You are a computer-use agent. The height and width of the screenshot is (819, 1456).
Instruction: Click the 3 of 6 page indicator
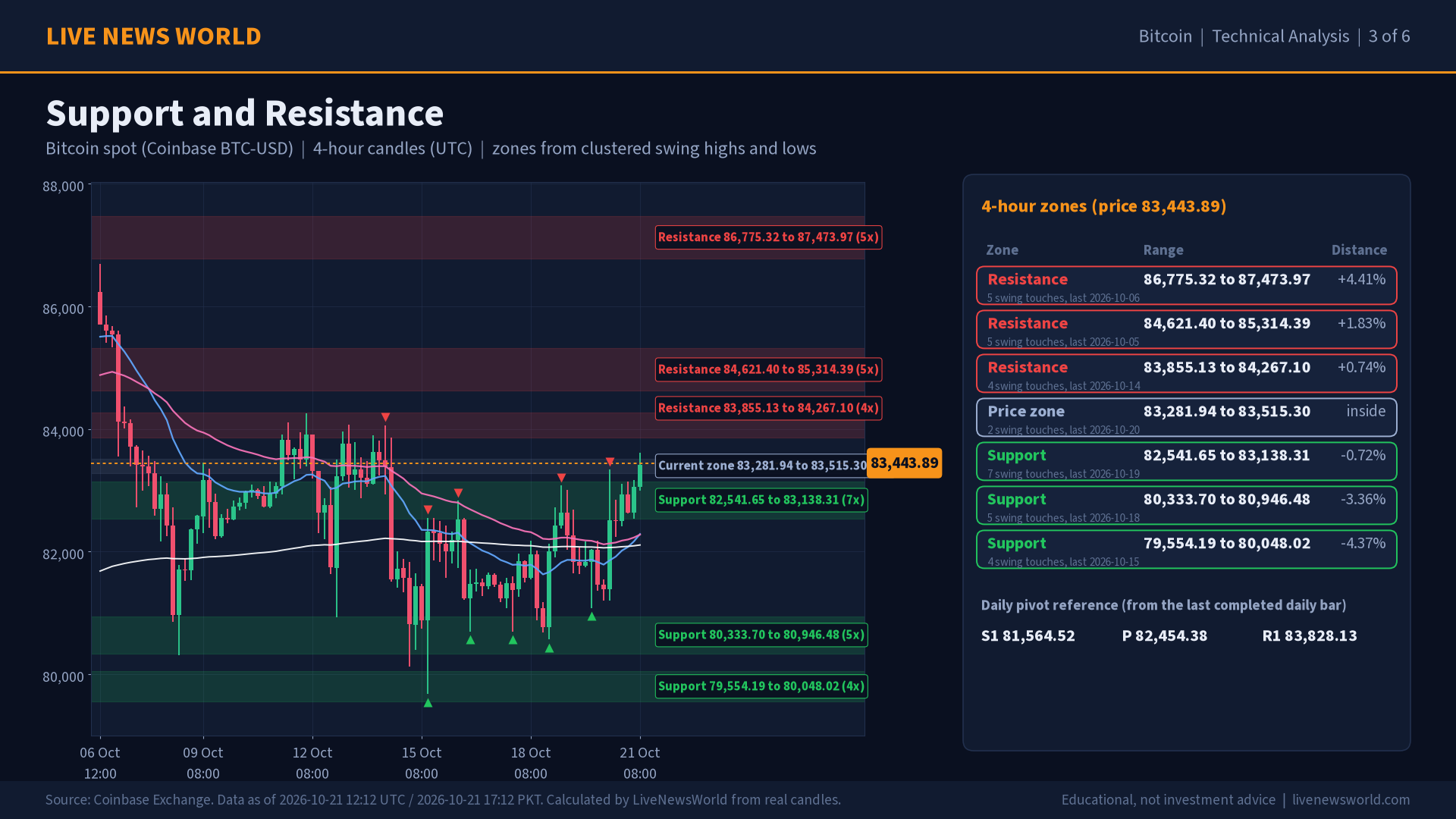coord(1389,36)
